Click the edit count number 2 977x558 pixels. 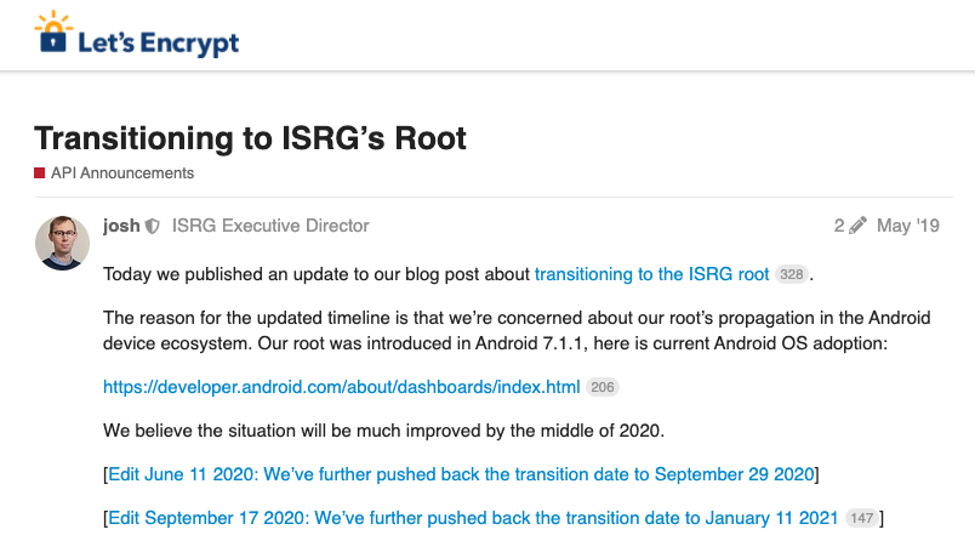coord(839,225)
